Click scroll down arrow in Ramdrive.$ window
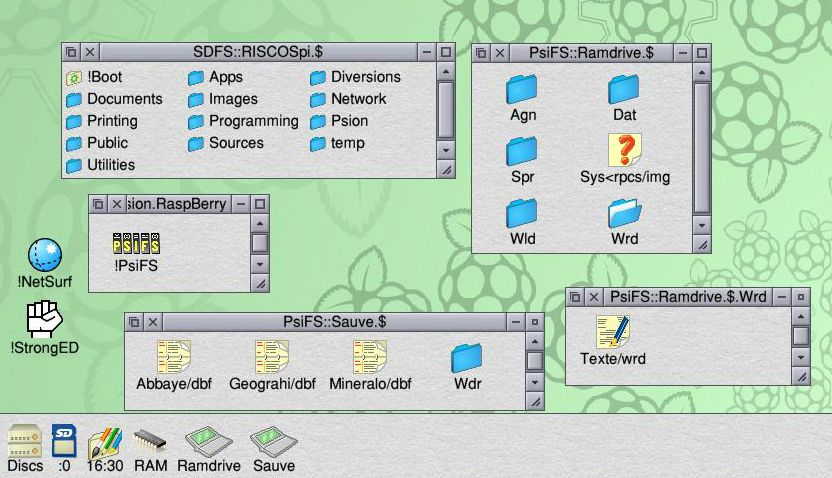The width and height of the screenshot is (832, 478). pyautogui.click(x=701, y=225)
